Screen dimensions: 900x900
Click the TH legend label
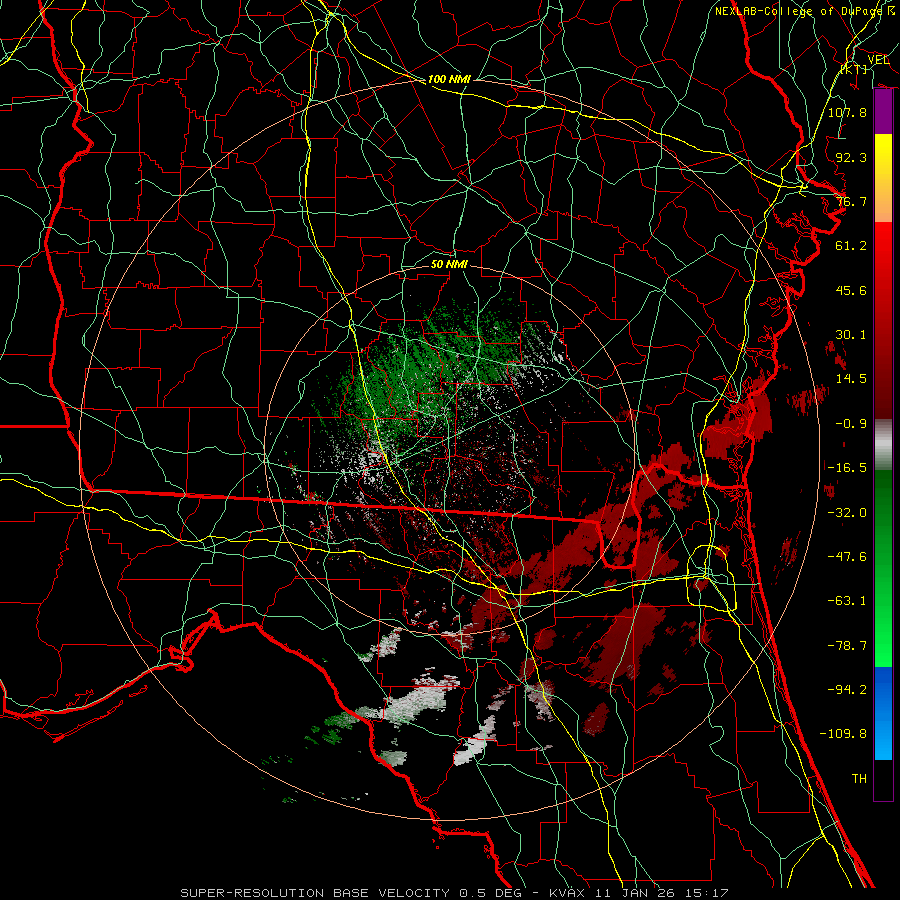coord(859,779)
